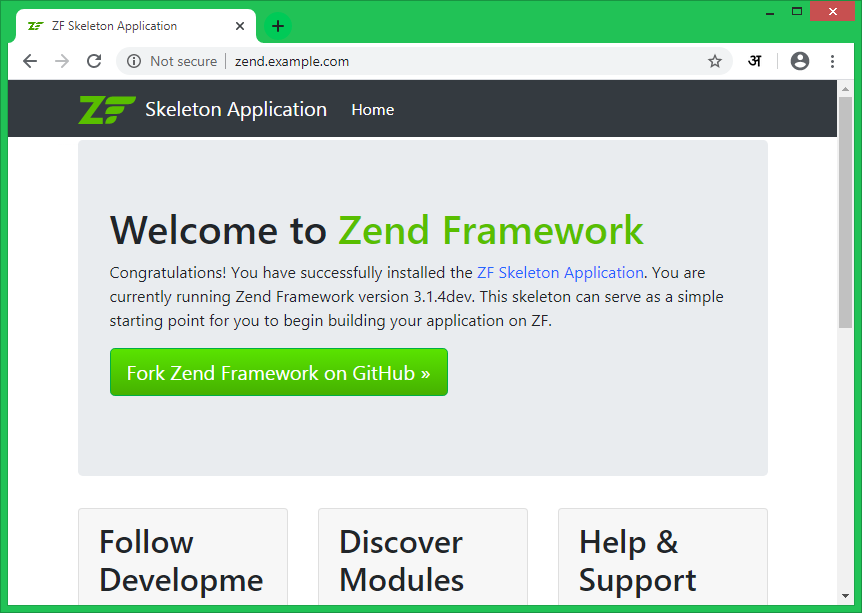Open a new tab with the plus button
862x613 pixels.
pos(278,26)
